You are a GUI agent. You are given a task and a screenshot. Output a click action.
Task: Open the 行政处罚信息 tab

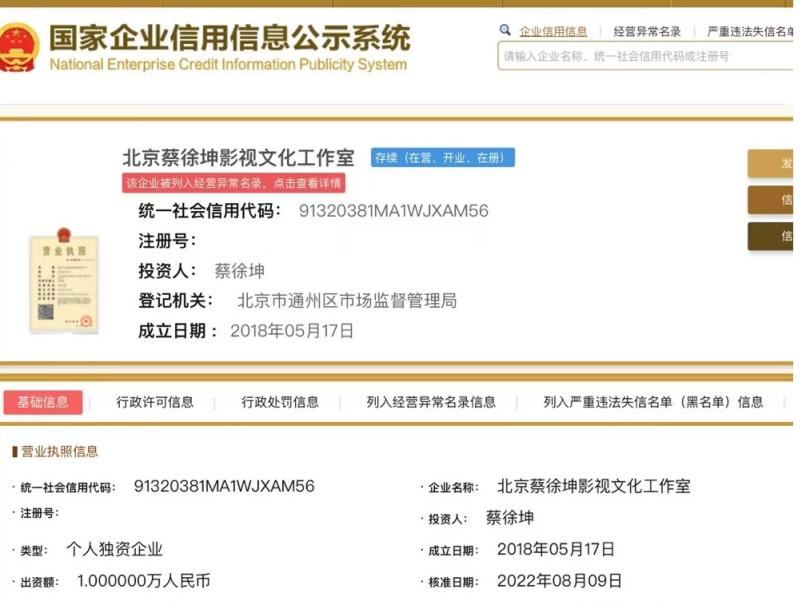[x=280, y=402]
